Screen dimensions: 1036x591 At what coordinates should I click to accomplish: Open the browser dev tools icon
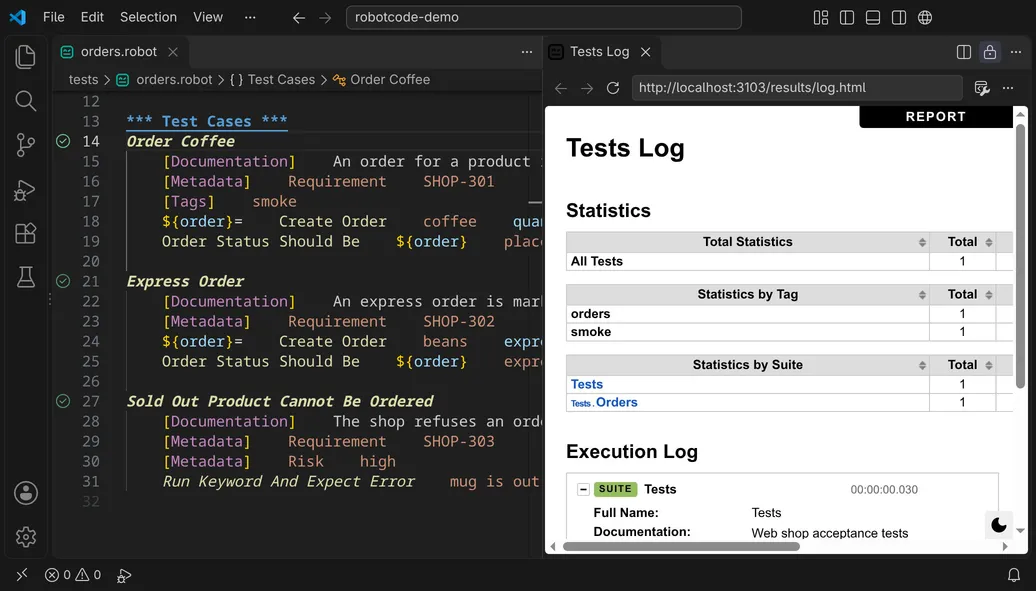982,88
